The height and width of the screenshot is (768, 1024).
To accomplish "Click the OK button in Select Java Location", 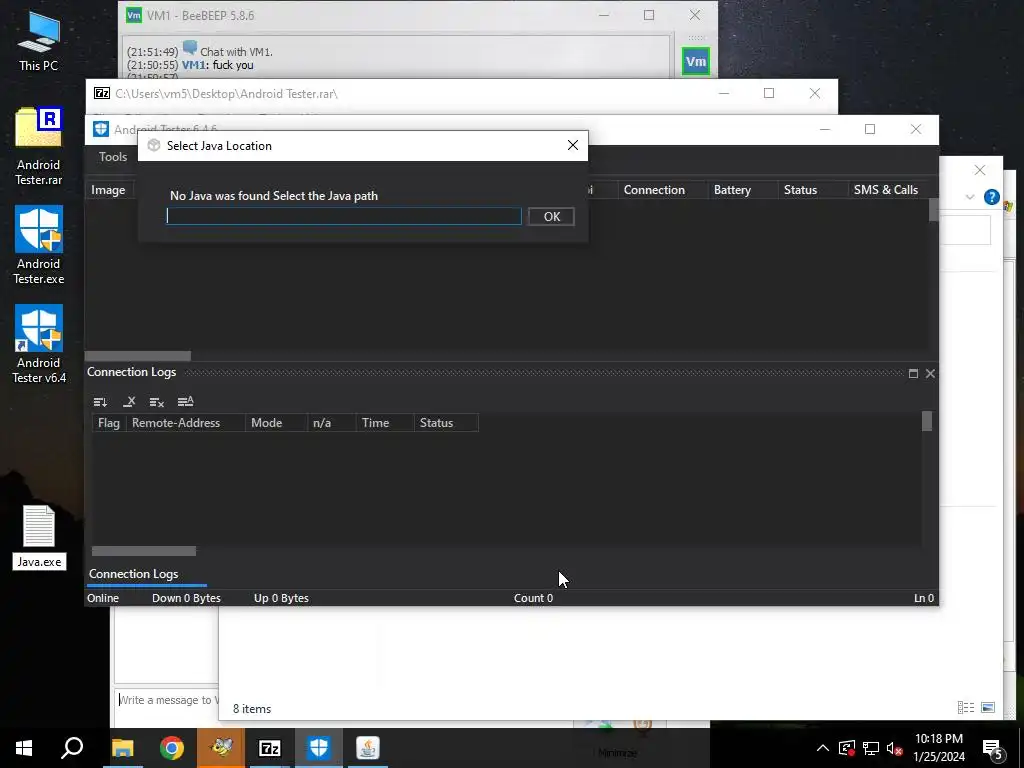I will click(551, 217).
